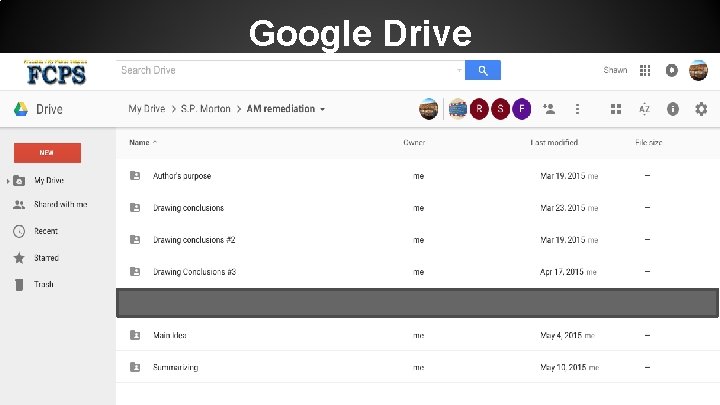The image size is (720, 405).
Task: Click the File size column header
Action: (x=648, y=142)
